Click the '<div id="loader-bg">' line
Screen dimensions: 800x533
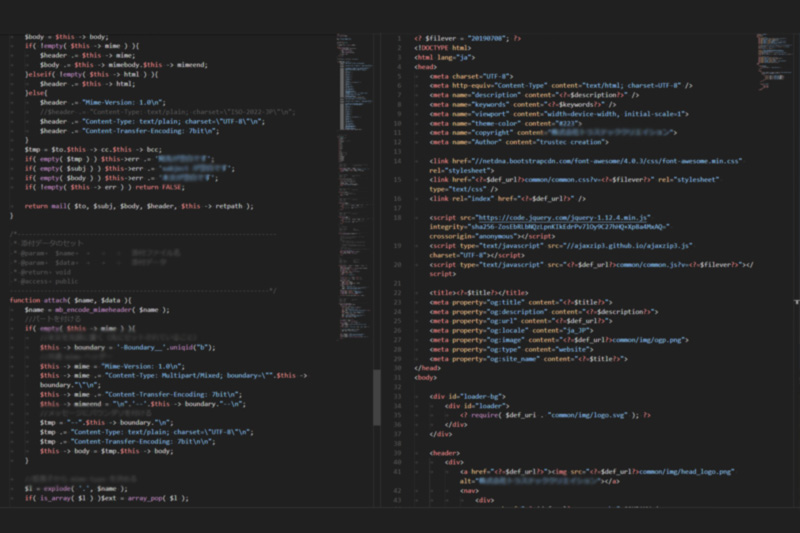[x=467, y=397]
